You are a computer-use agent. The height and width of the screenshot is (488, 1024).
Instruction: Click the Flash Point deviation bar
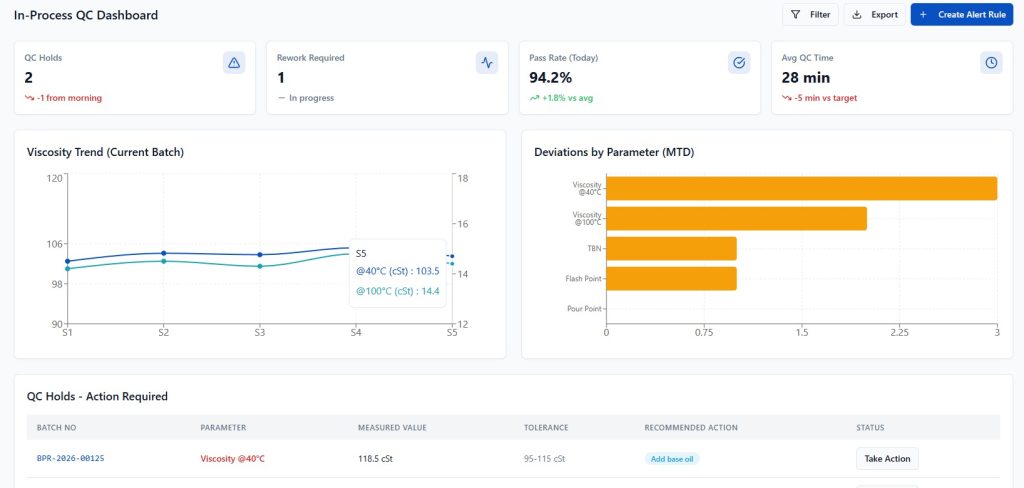pos(671,278)
